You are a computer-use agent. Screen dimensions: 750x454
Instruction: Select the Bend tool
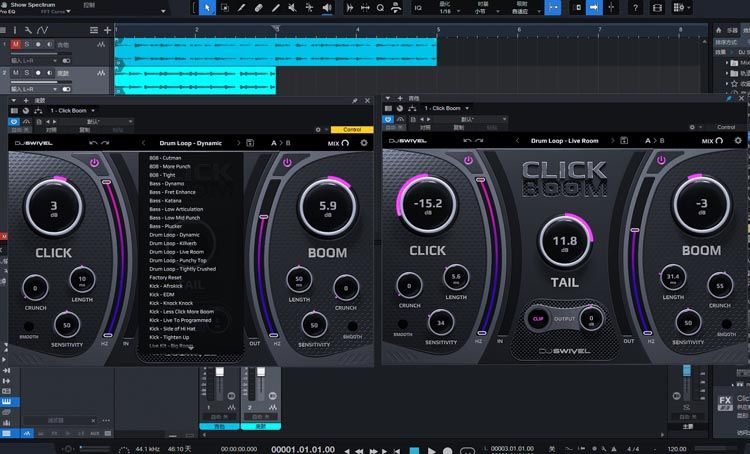coord(309,8)
